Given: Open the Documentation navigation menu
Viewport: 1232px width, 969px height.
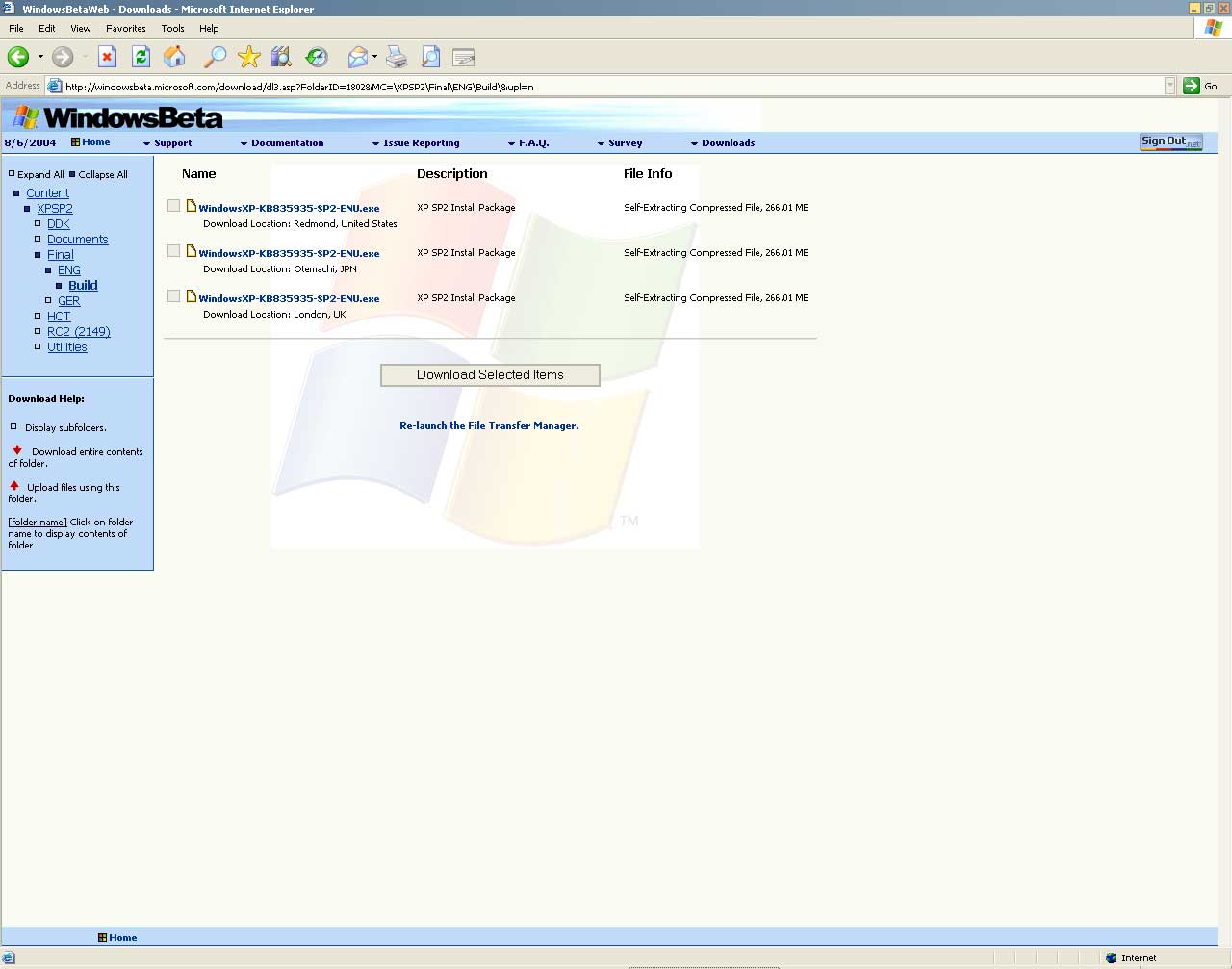Looking at the screenshot, I should click(x=282, y=143).
